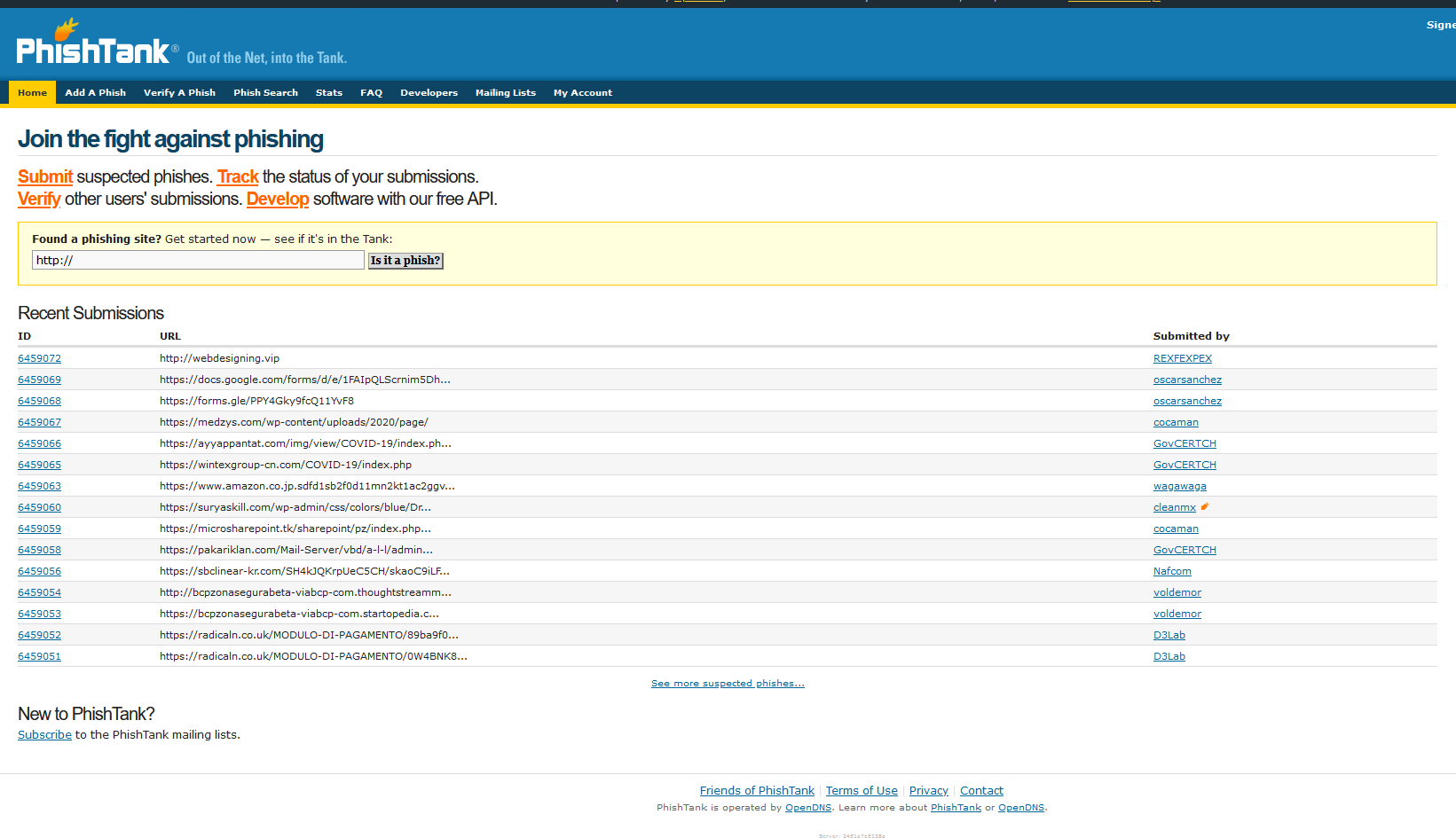1456x838 pixels.
Task: Open submission ID 6459060
Action: point(39,507)
